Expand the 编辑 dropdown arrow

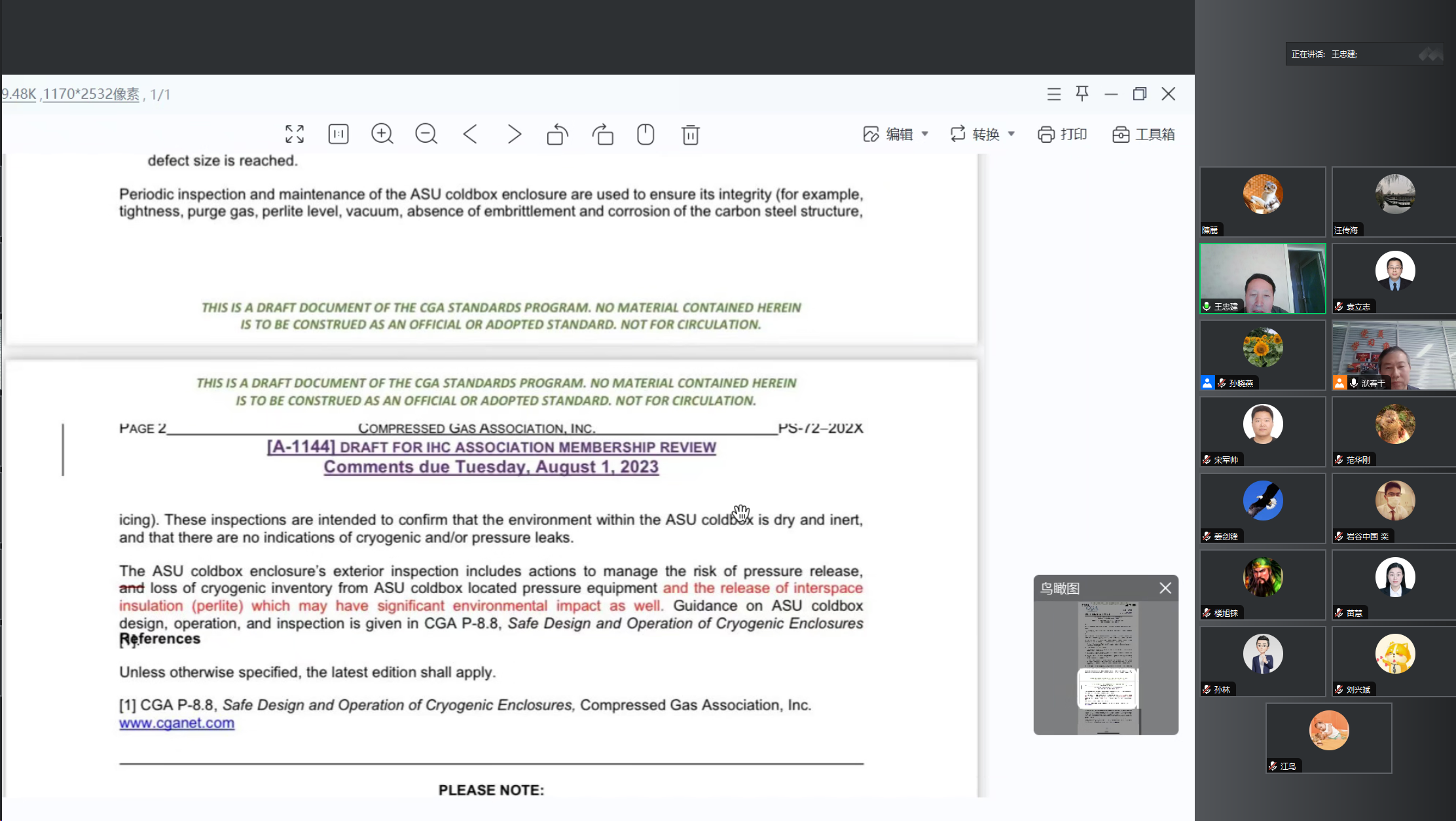(x=925, y=134)
